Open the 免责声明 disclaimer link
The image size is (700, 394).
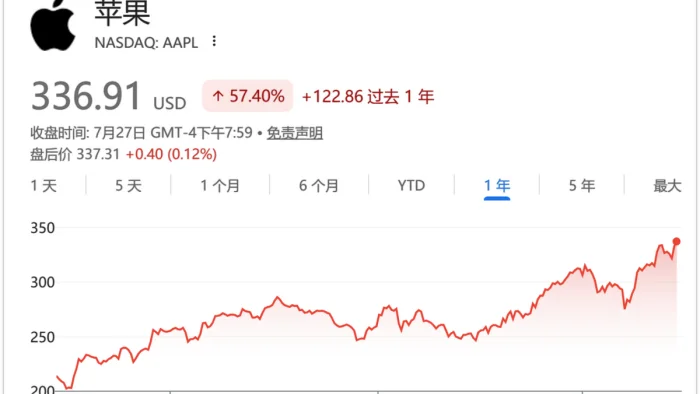pos(295,133)
